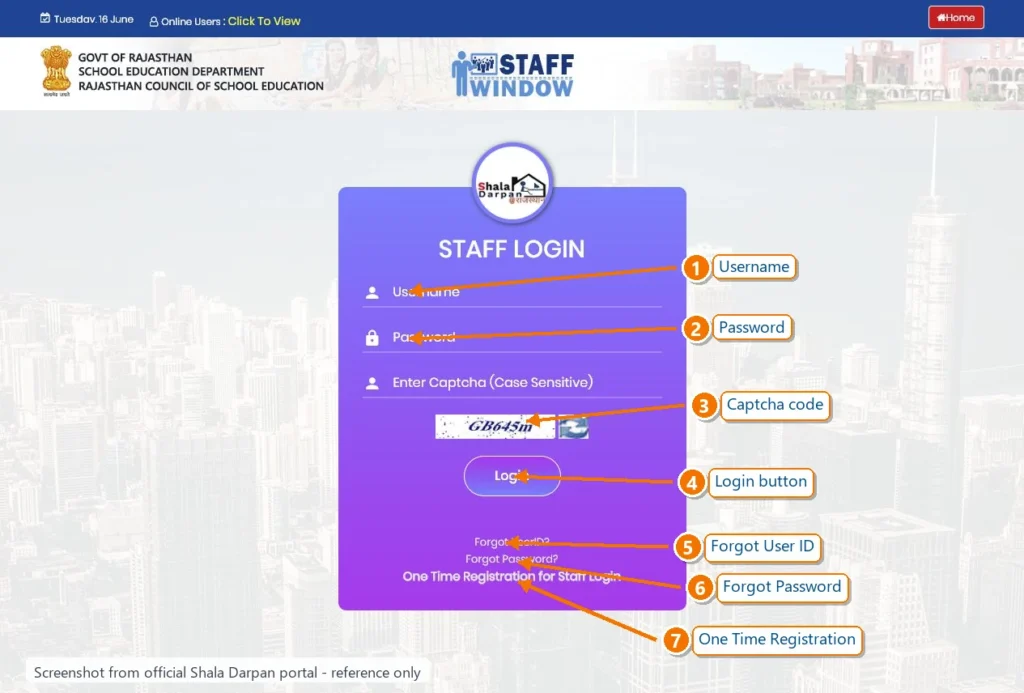Click the Online Users label text
The image size is (1024, 693).
[x=191, y=22]
